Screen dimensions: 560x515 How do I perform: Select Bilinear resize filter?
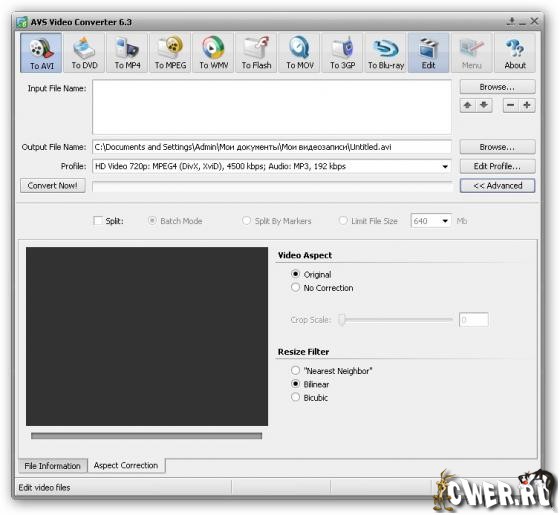(x=295, y=384)
